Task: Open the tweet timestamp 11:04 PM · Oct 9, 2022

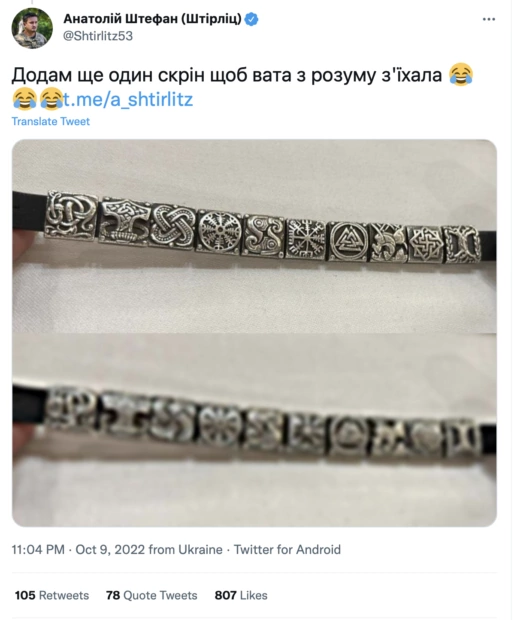Action: click(x=78, y=550)
